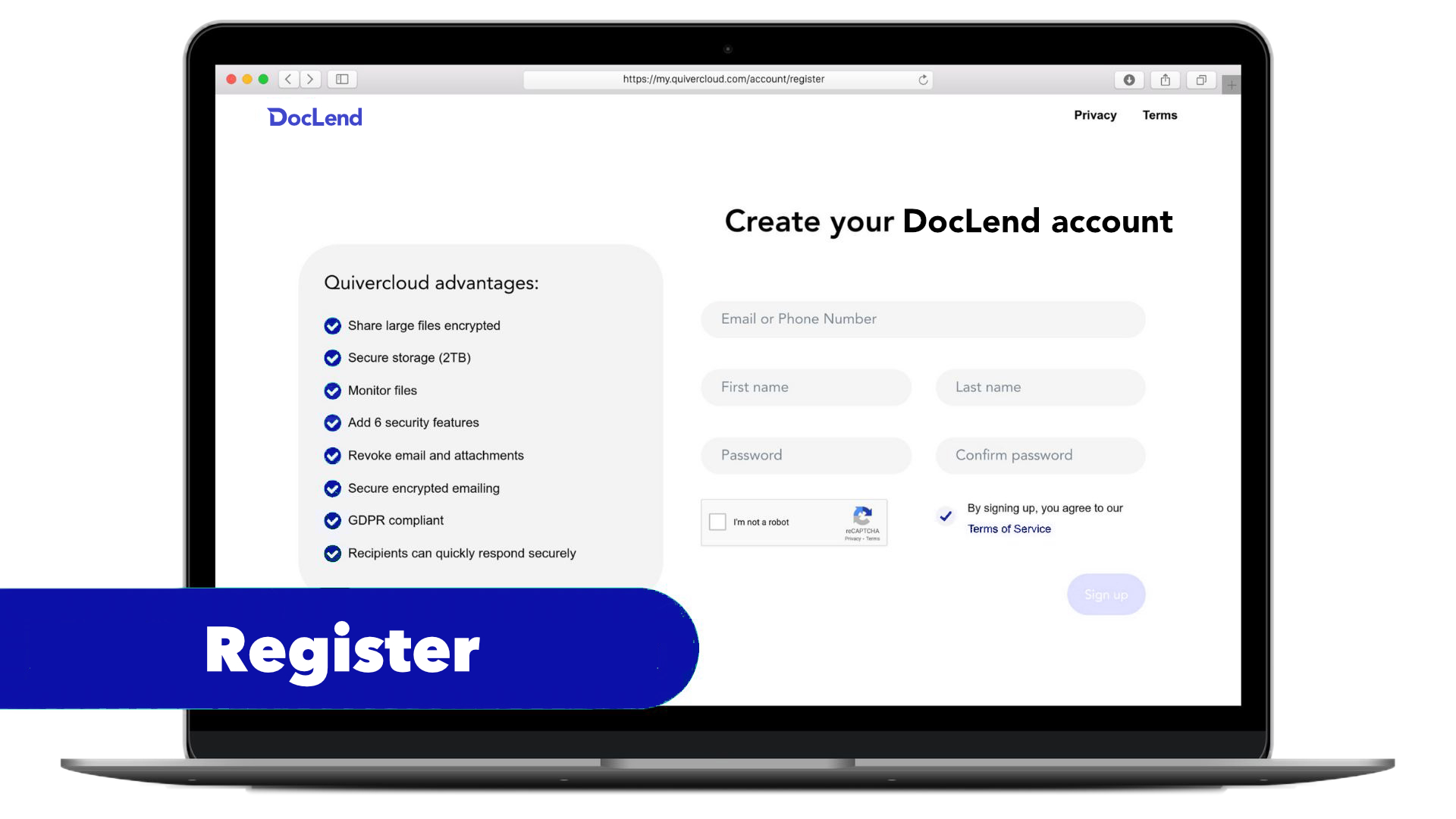The width and height of the screenshot is (1456, 819).
Task: Click the blue checkmark next to Share large files encrypted
Action: tap(332, 324)
